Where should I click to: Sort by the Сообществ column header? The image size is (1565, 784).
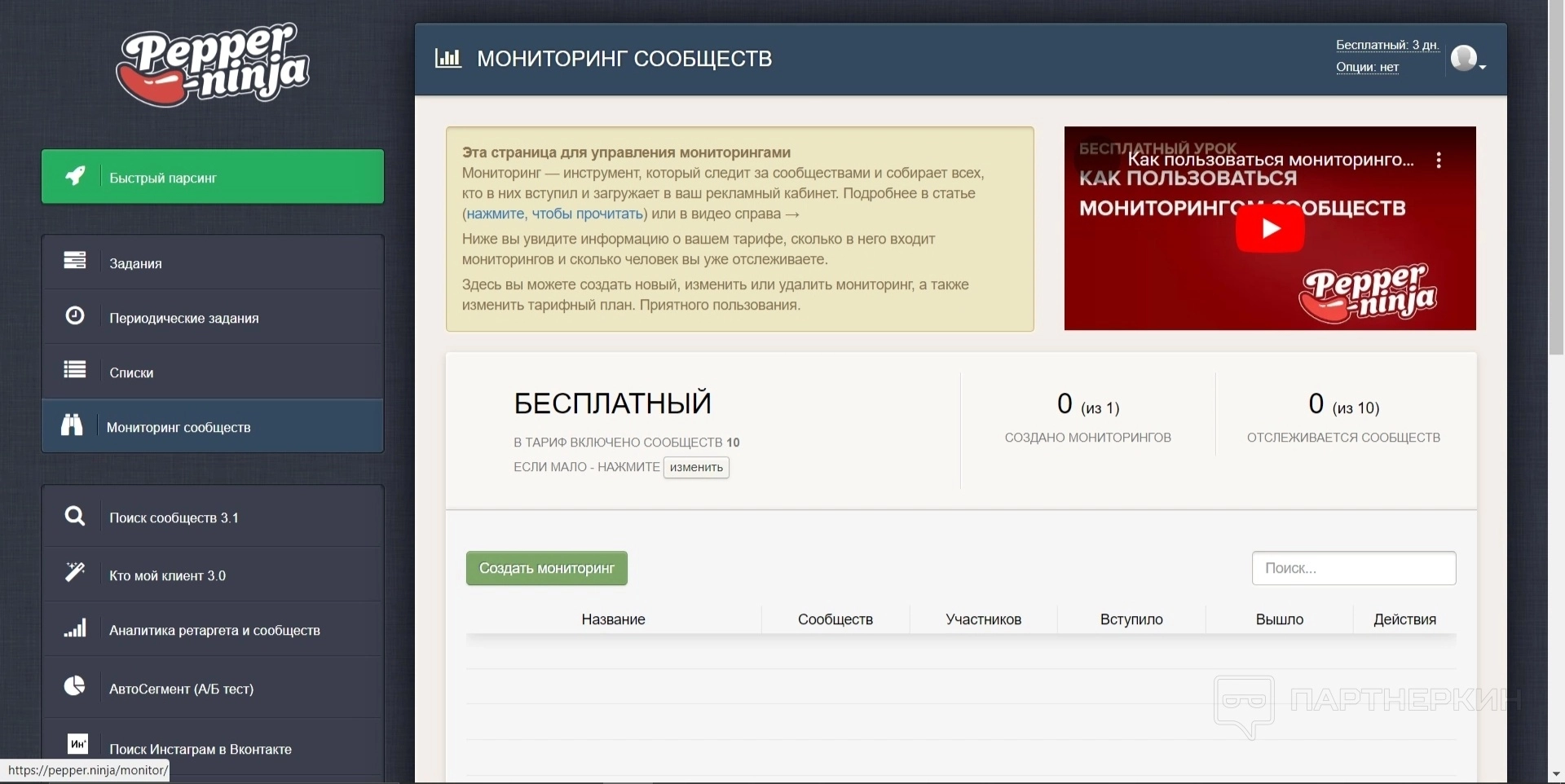835,619
